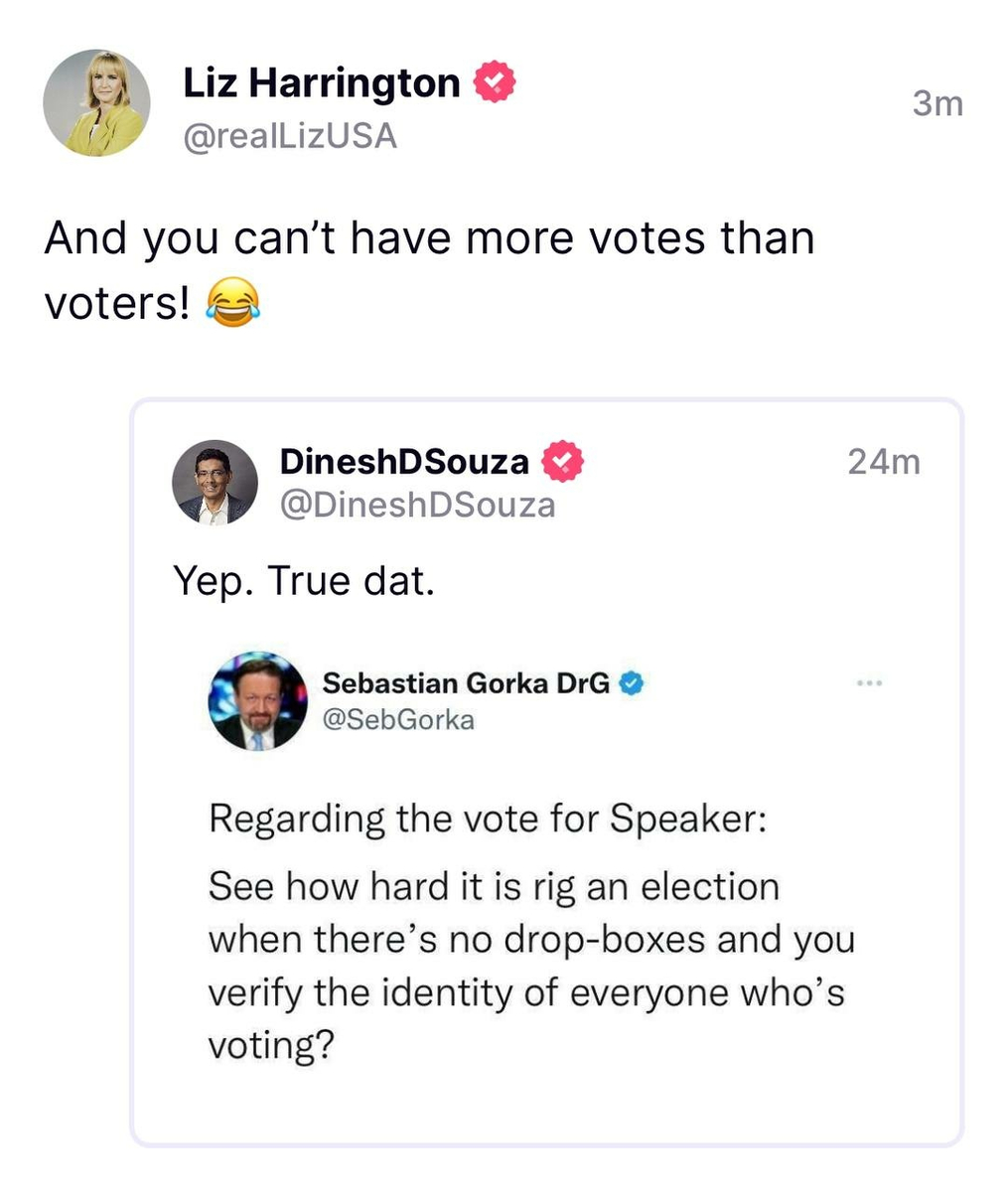Click DineshDSouza's profile avatar
The image size is (1008, 1193).
coord(215,482)
